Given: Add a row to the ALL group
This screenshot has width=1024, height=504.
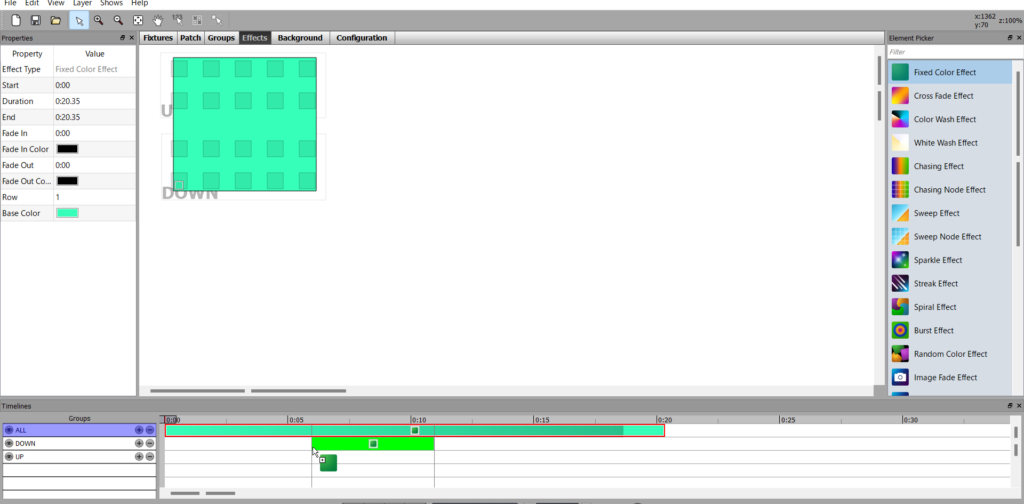Looking at the screenshot, I should (x=139, y=430).
